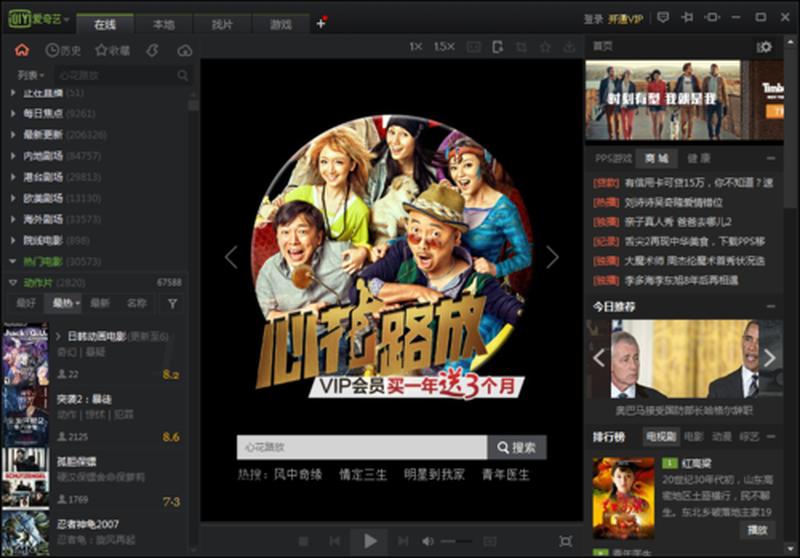Screen dimensions: 800x558
Task: Click the cloud download icon in sidebar
Action: (x=185, y=50)
